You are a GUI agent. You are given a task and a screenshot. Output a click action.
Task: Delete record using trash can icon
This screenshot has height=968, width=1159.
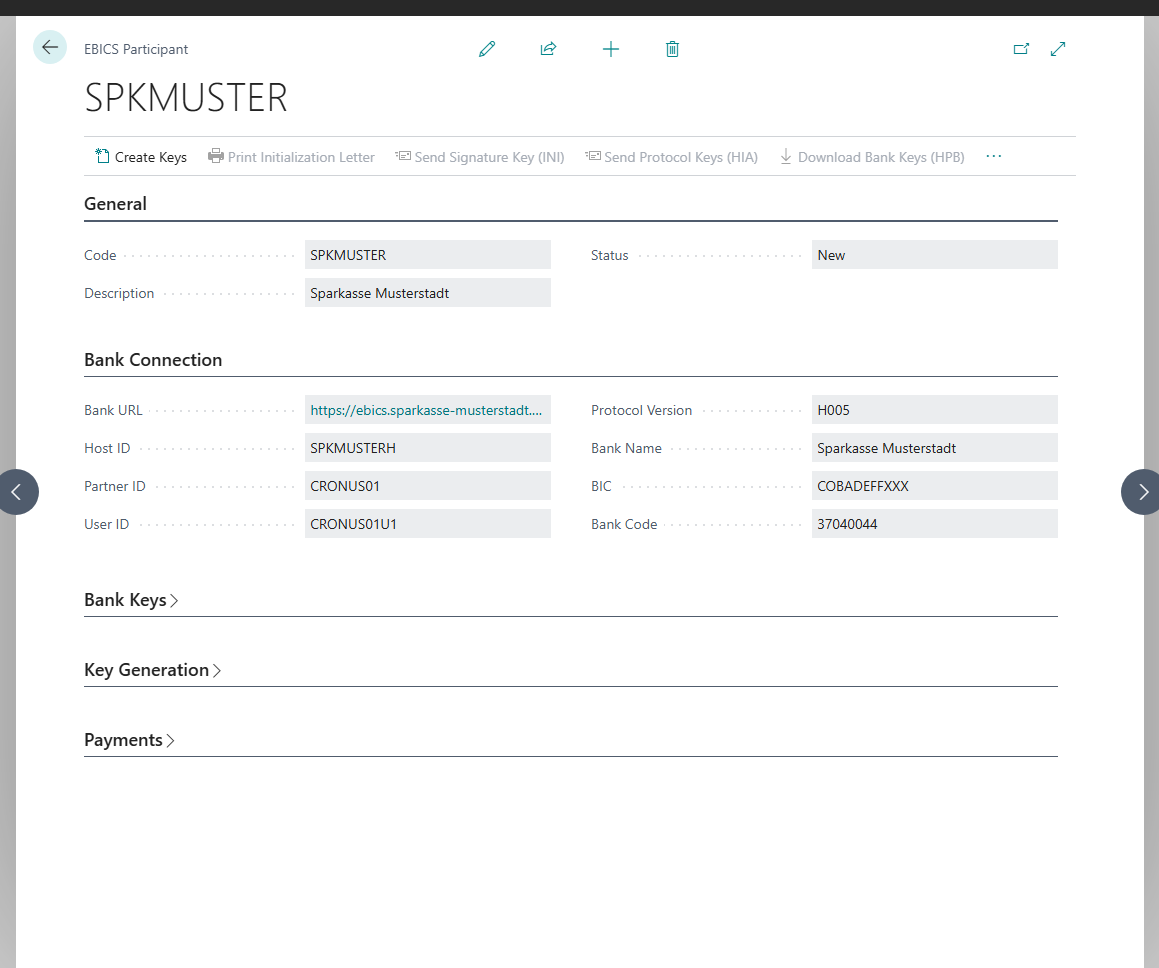[x=672, y=49]
